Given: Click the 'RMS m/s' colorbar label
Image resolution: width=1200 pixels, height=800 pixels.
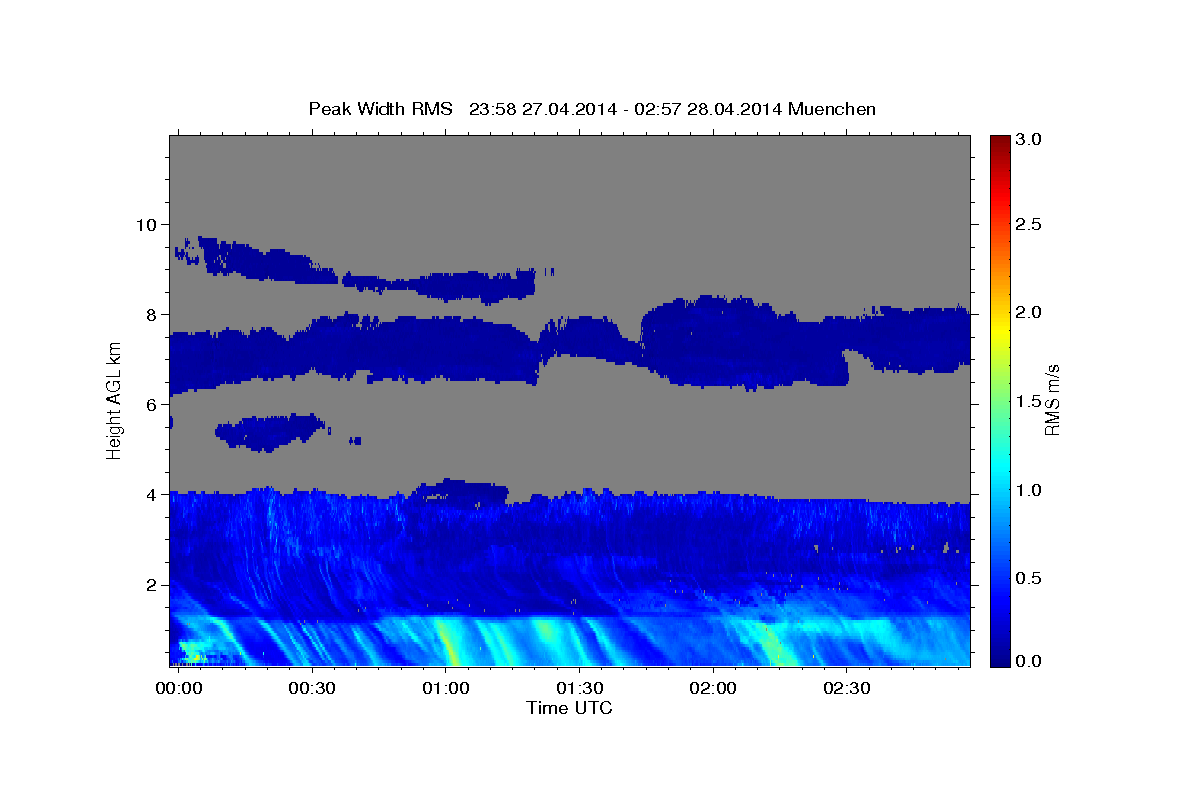Looking at the screenshot, I should point(1052,400).
